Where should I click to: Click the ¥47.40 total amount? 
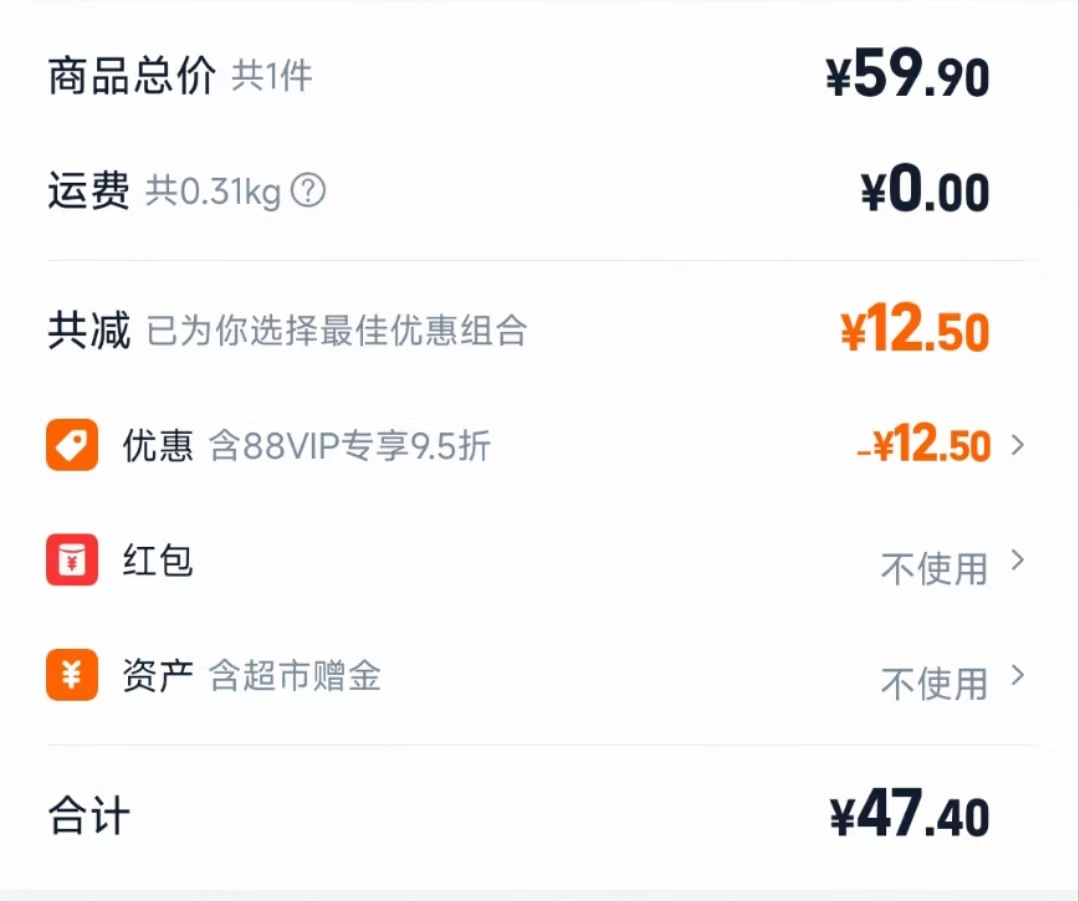click(x=909, y=817)
